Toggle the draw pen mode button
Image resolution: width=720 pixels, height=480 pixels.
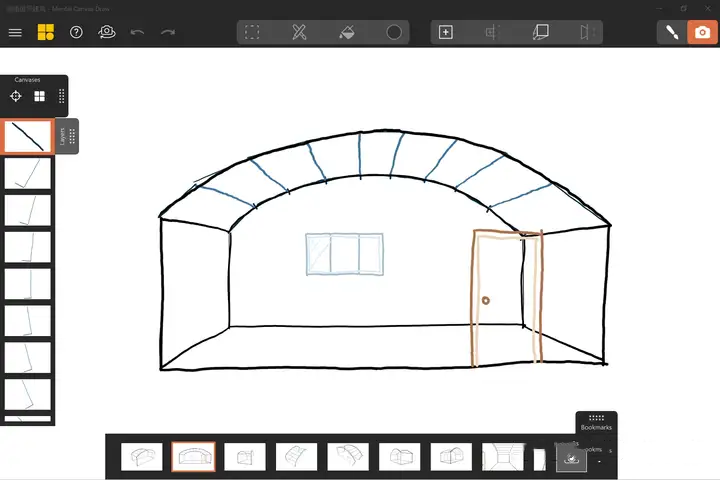[671, 32]
